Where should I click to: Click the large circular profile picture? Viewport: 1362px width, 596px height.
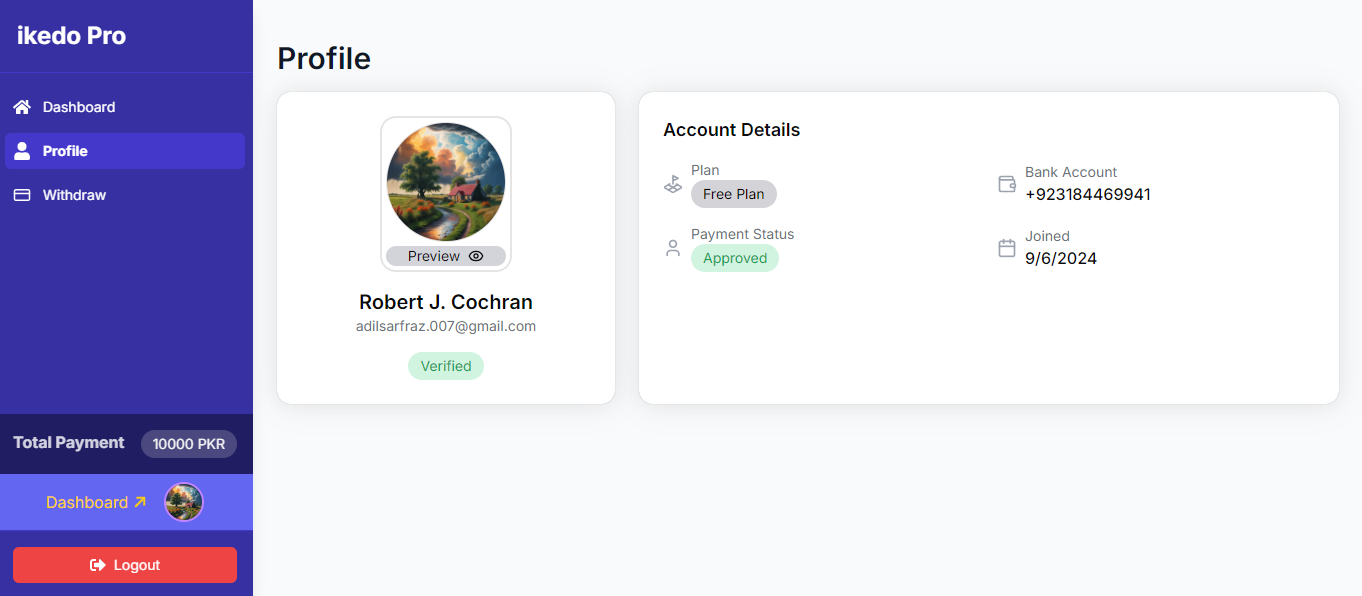click(x=446, y=181)
